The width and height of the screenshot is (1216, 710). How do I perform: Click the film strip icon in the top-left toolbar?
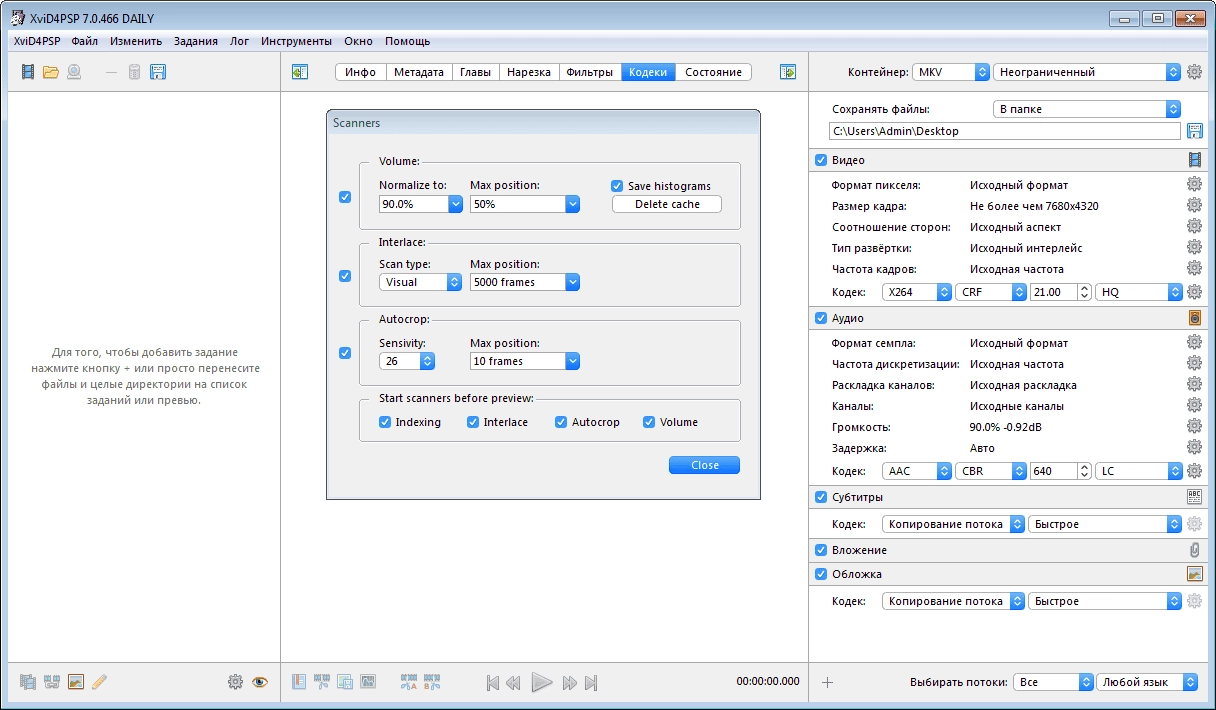(x=27, y=72)
